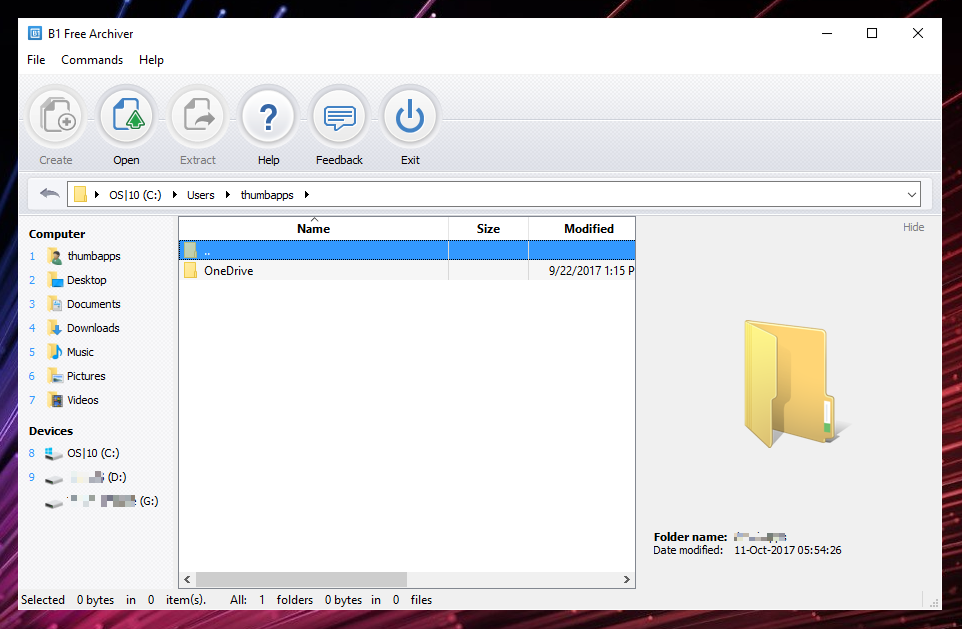This screenshot has width=962, height=629.
Task: Select the thumbapps sidebar label
Action: 94,256
